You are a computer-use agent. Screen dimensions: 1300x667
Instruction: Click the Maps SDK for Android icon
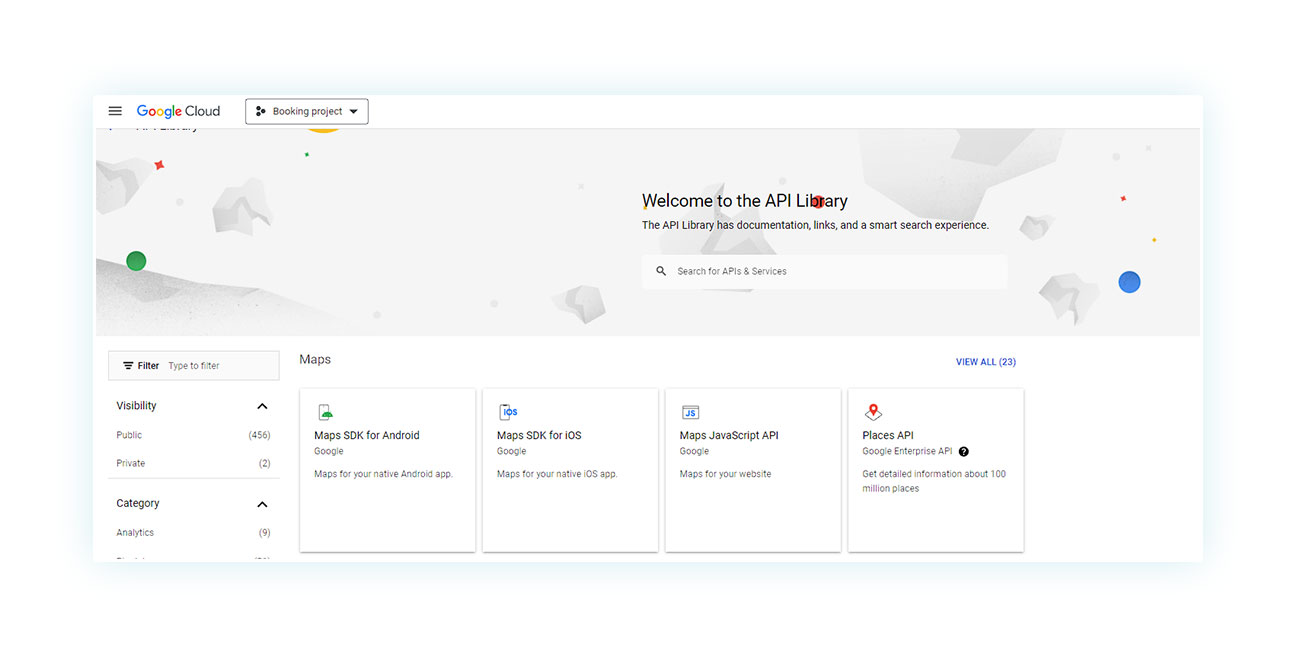pyautogui.click(x=325, y=412)
